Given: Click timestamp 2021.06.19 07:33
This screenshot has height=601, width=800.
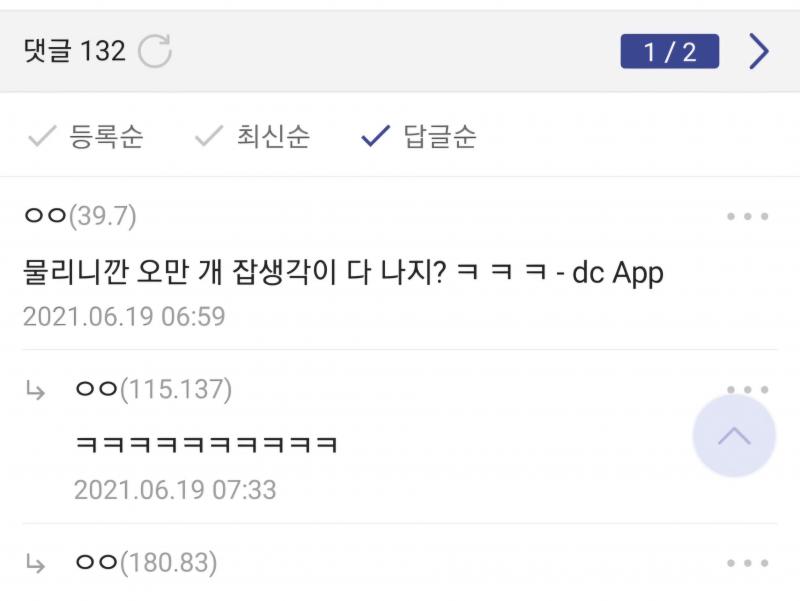Looking at the screenshot, I should click(x=175, y=490).
